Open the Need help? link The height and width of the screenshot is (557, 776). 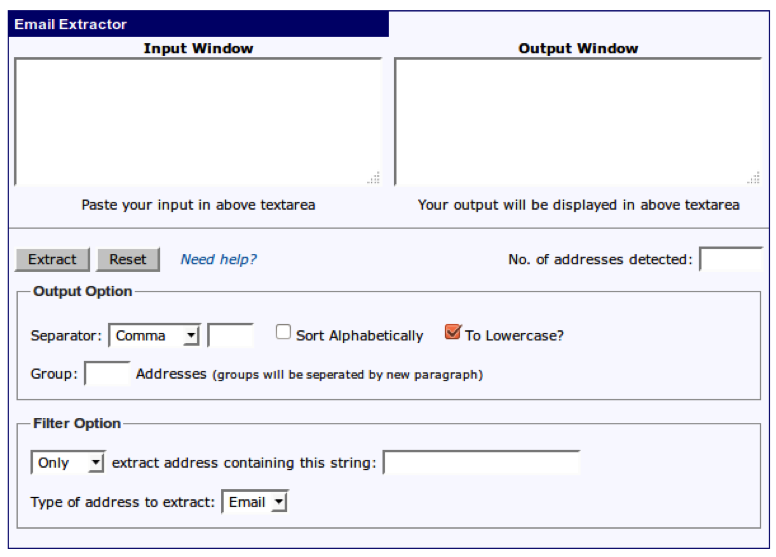click(x=218, y=259)
